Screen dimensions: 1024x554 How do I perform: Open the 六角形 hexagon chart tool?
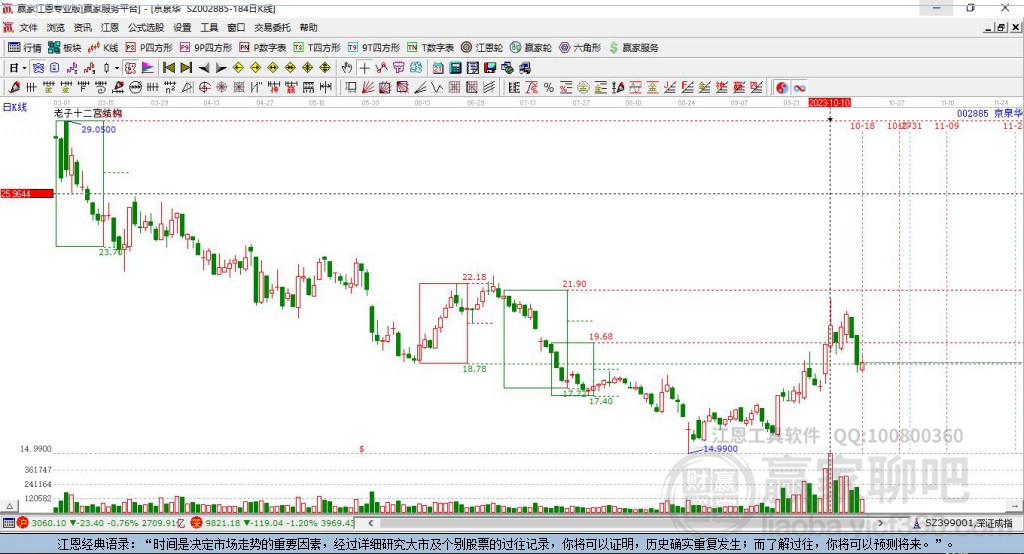click(580, 48)
